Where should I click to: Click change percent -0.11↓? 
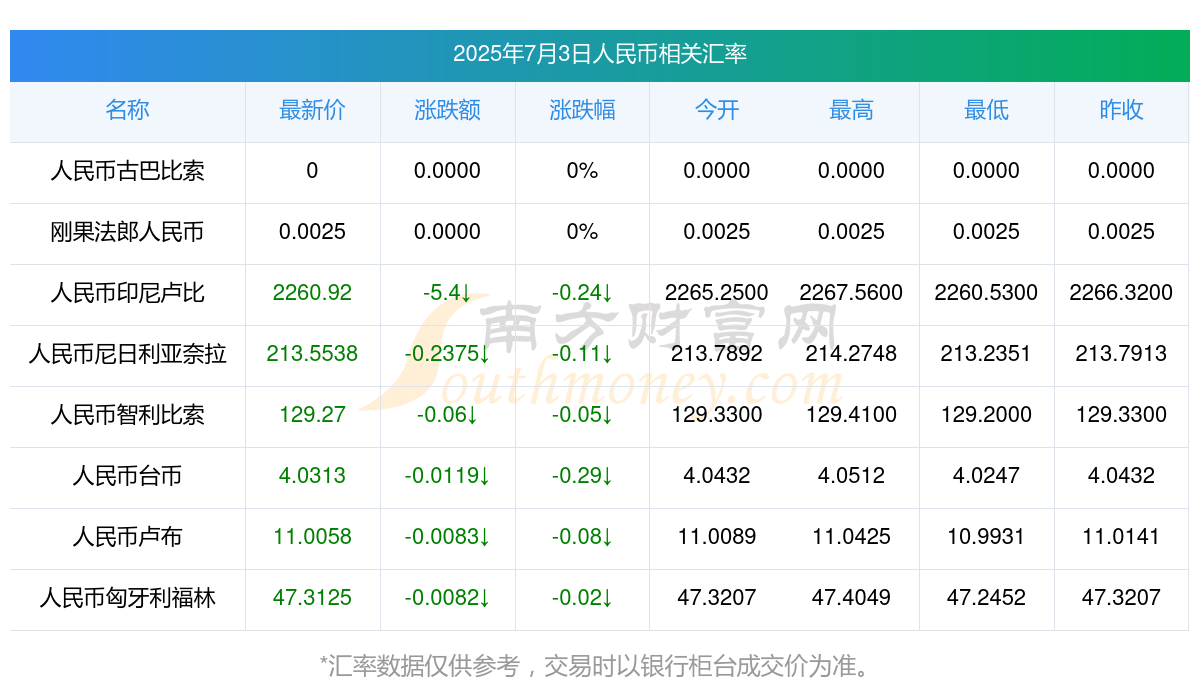tap(582, 354)
